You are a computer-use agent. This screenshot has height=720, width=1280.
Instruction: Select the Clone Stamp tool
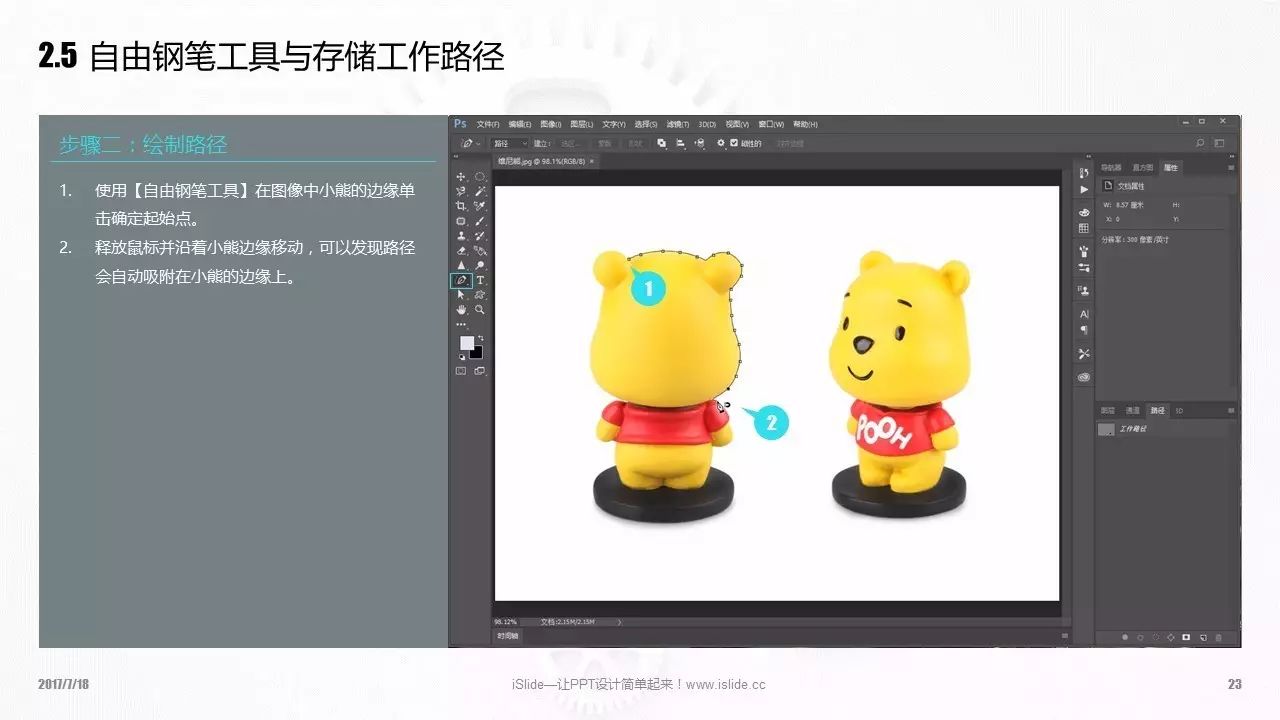coord(461,235)
